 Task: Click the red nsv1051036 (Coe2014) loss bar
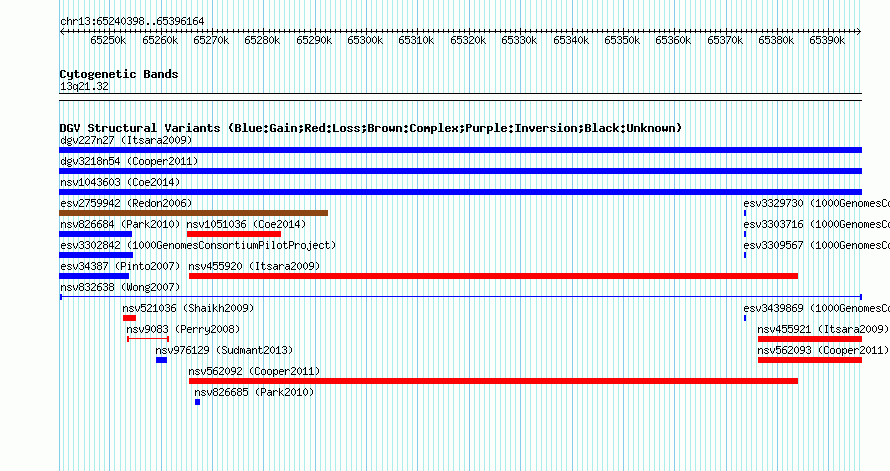(234, 234)
